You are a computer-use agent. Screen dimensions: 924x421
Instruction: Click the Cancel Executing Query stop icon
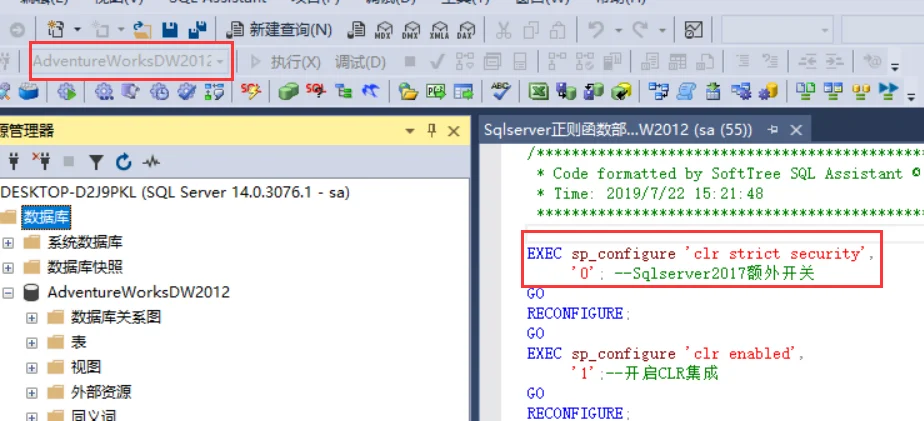tap(410, 61)
